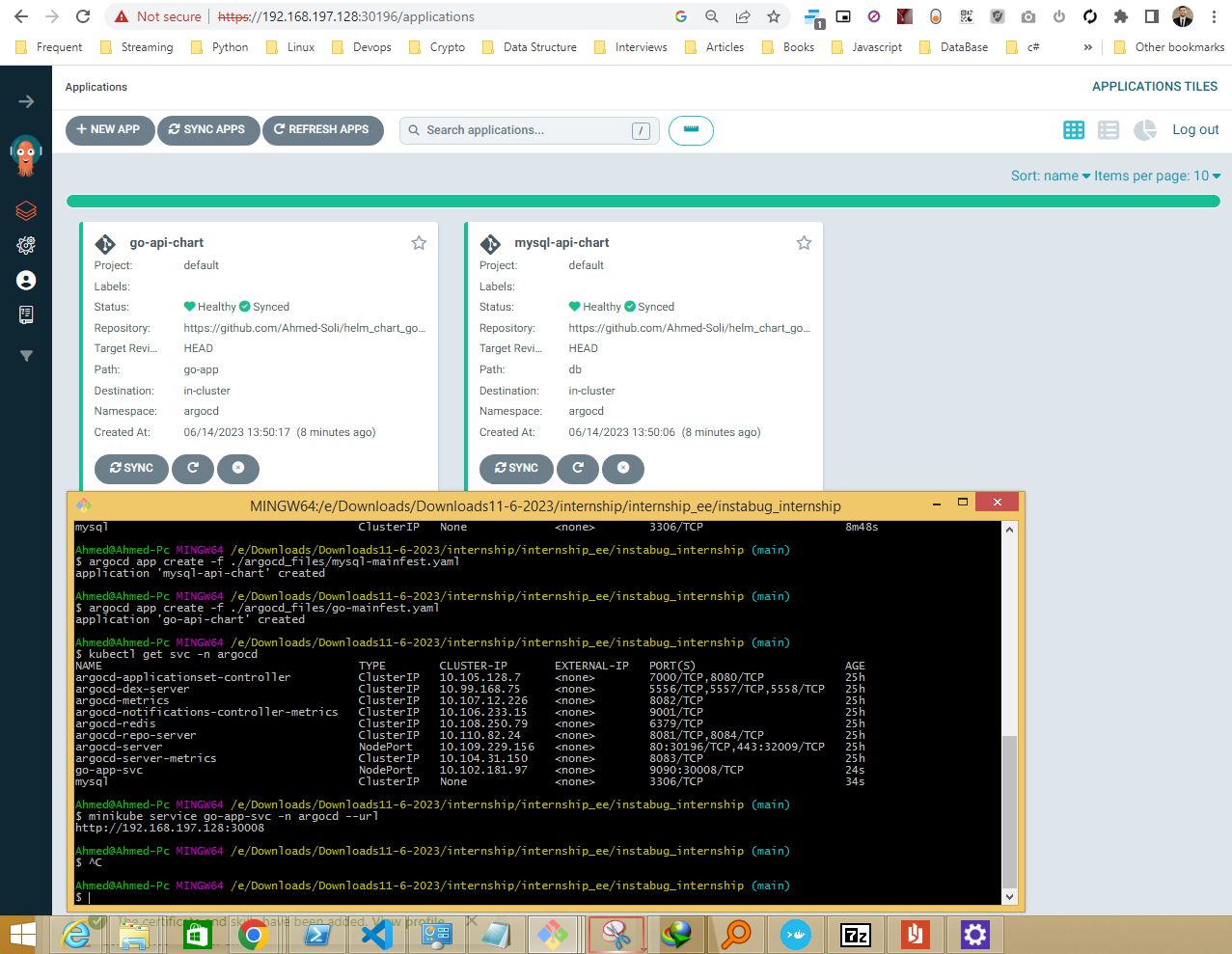Click the green health status progress bar
This screenshot has width=1232, height=954.
[x=643, y=202]
